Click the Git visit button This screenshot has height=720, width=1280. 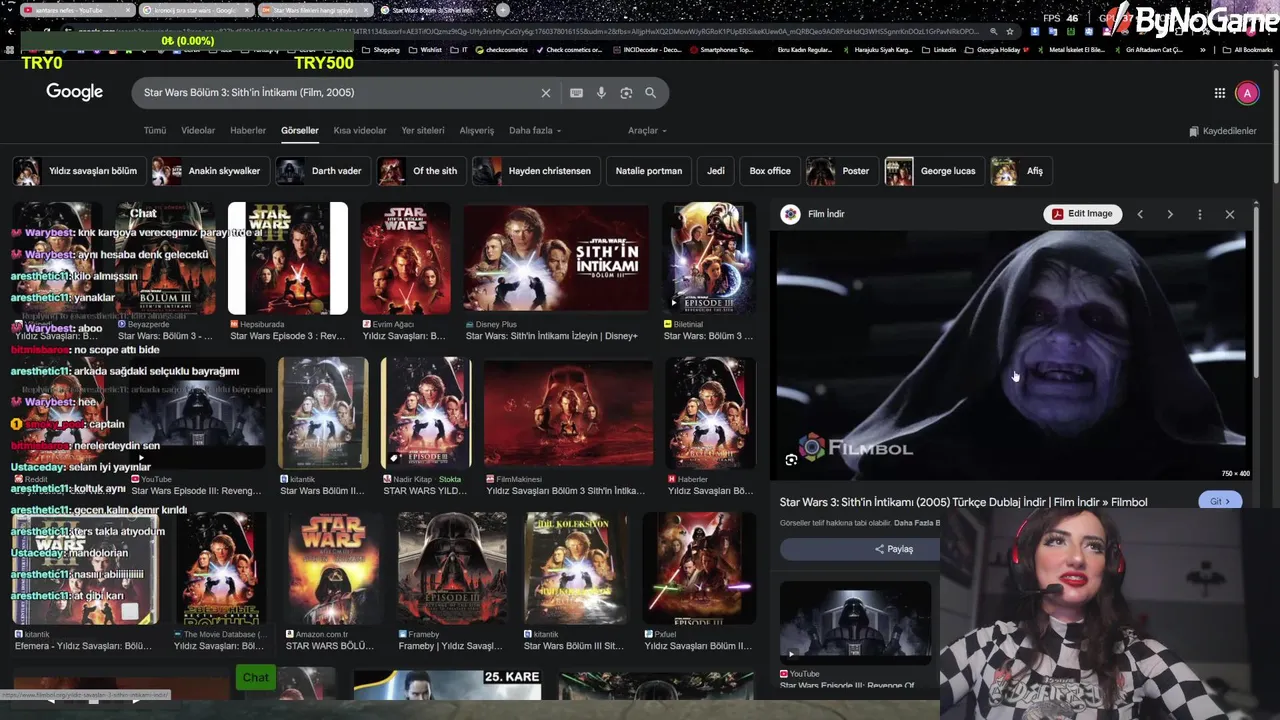[1220, 501]
